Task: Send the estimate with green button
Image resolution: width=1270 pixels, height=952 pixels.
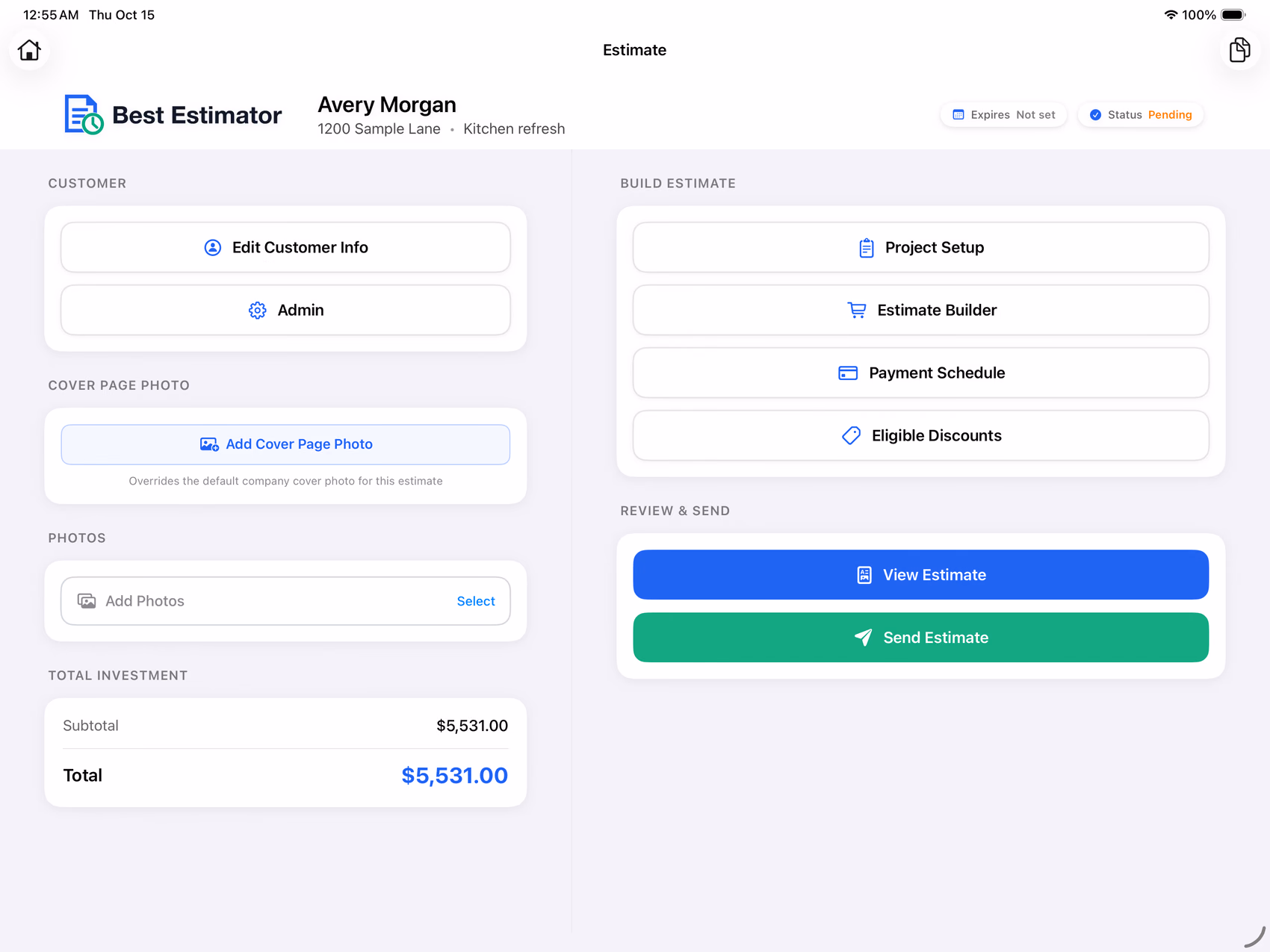Action: [920, 638]
